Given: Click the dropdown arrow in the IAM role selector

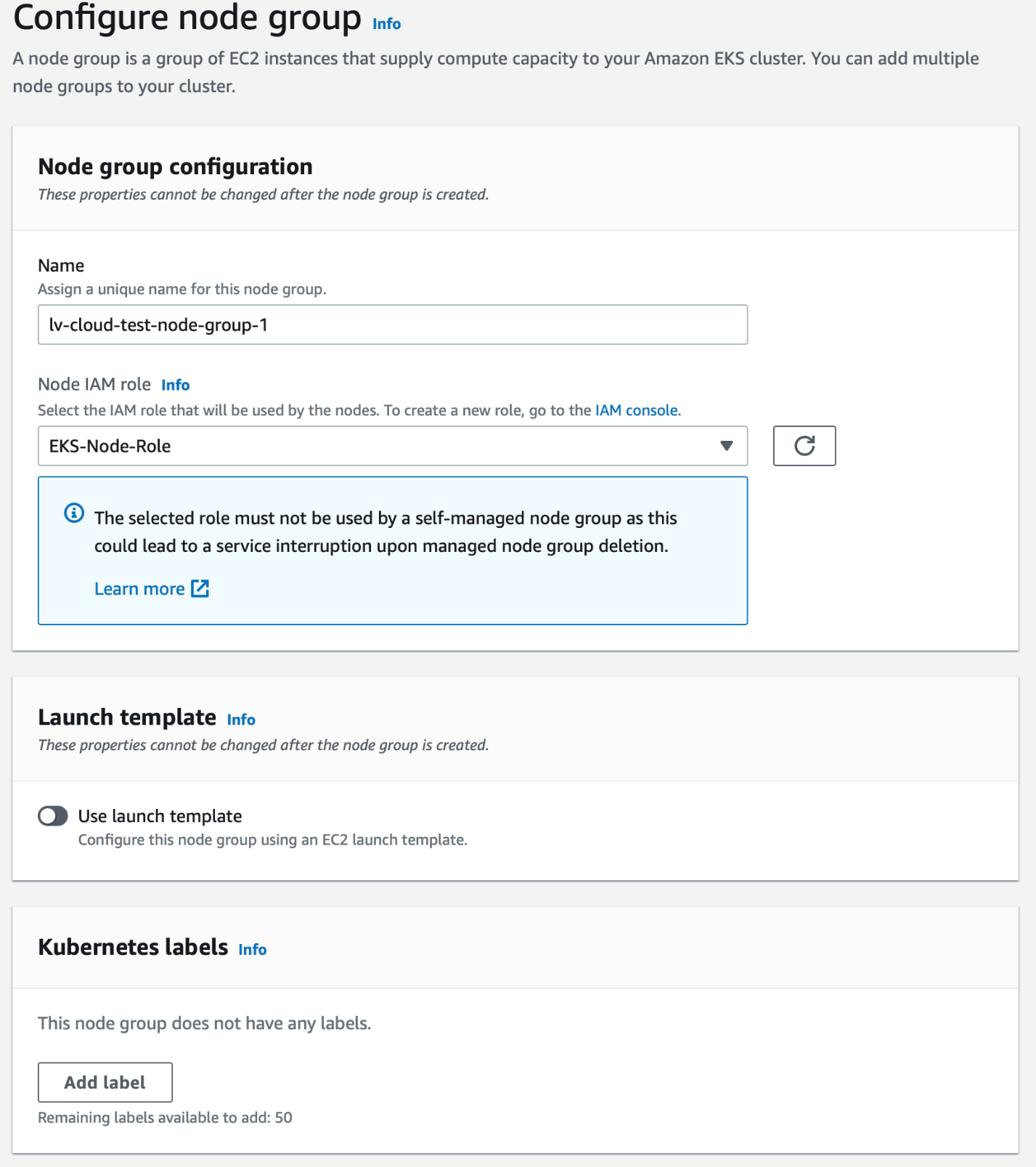Looking at the screenshot, I should (x=726, y=446).
